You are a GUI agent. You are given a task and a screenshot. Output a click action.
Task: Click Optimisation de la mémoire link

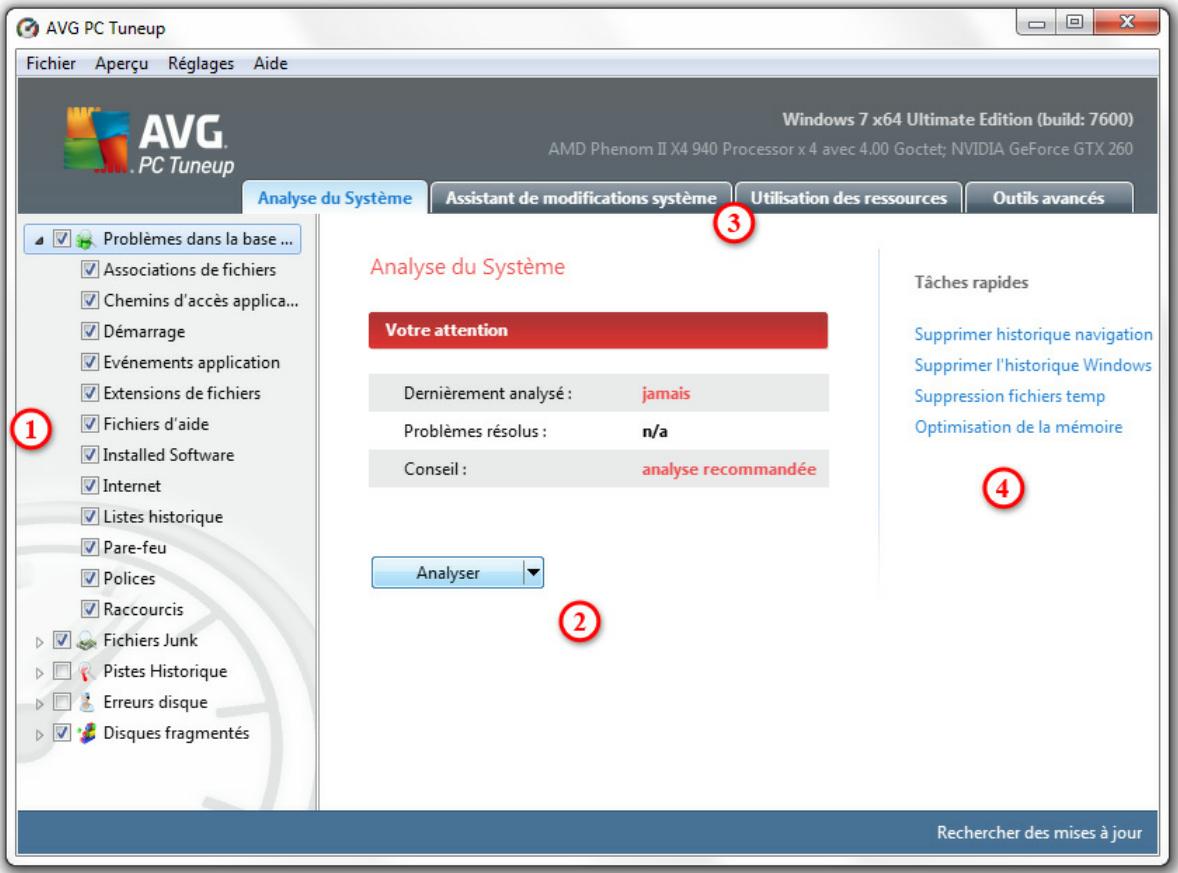tap(1018, 427)
